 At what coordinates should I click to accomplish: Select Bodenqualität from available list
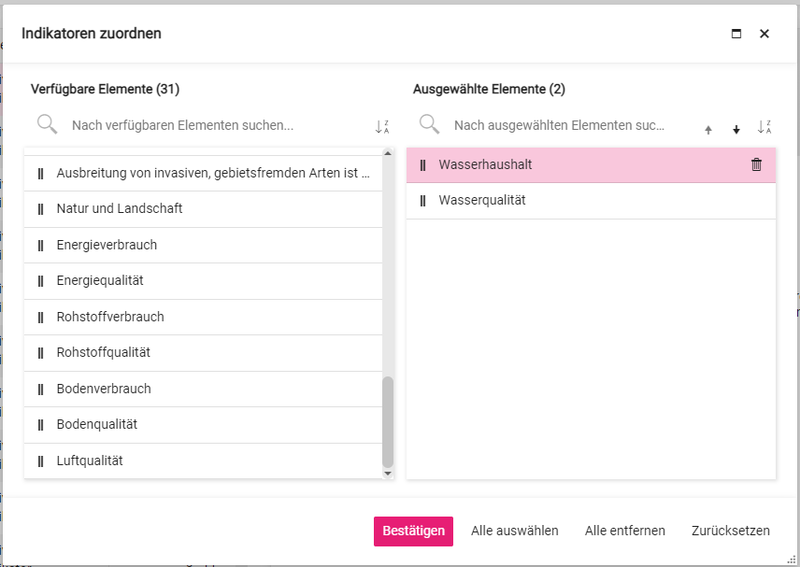point(97,425)
